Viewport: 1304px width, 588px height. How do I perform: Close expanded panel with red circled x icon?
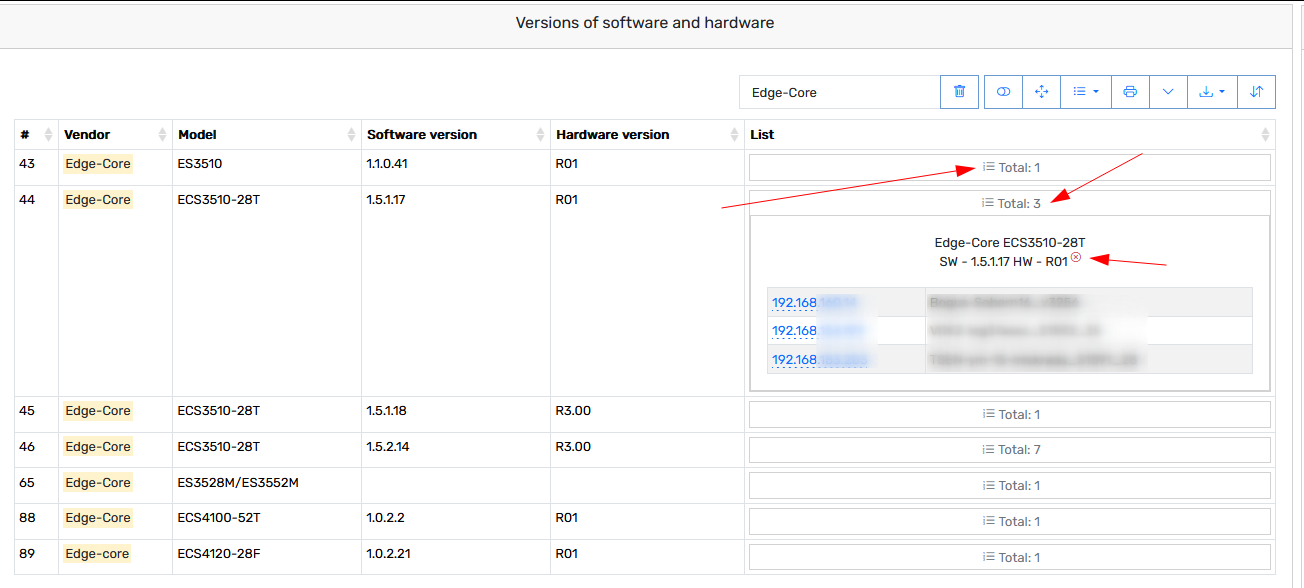click(1076, 258)
